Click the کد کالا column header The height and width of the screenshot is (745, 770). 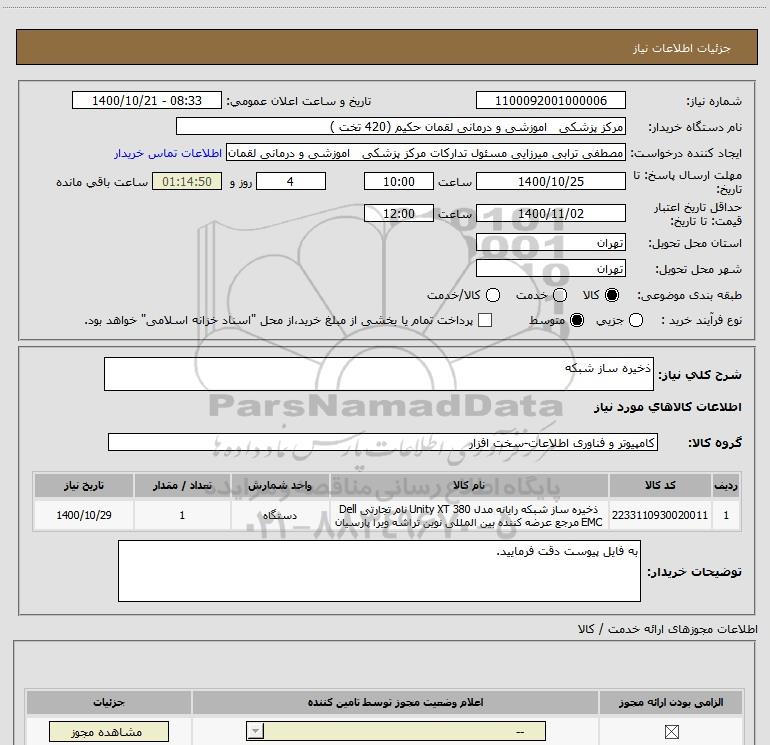click(x=660, y=485)
